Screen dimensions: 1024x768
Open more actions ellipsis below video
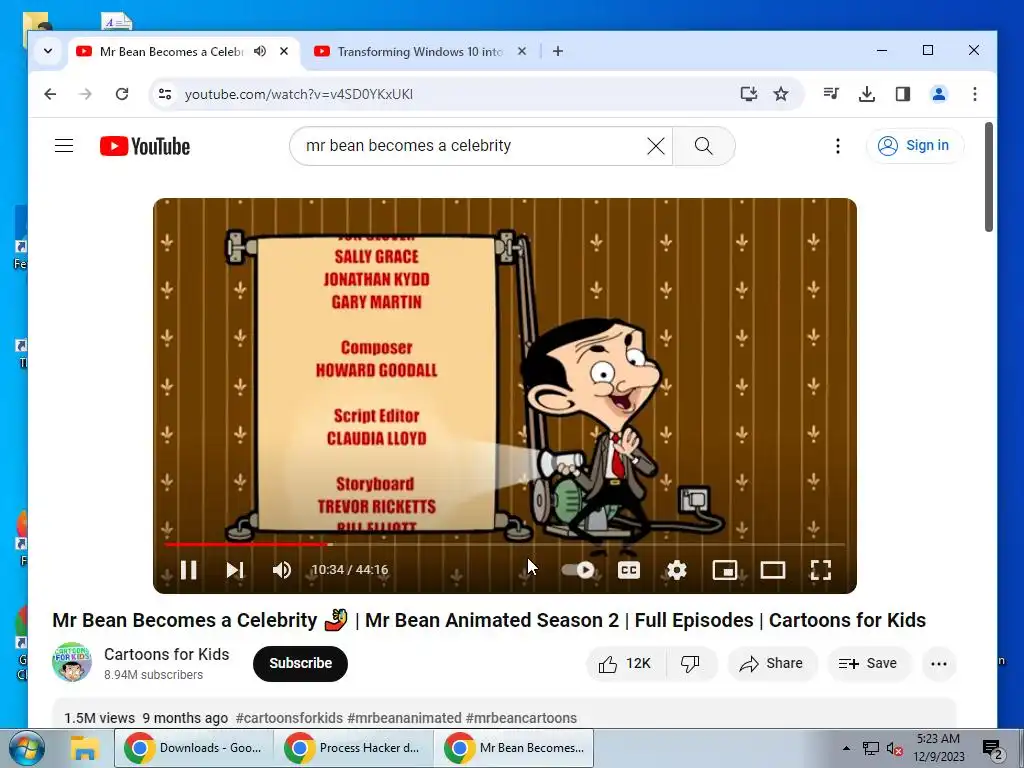pos(939,664)
